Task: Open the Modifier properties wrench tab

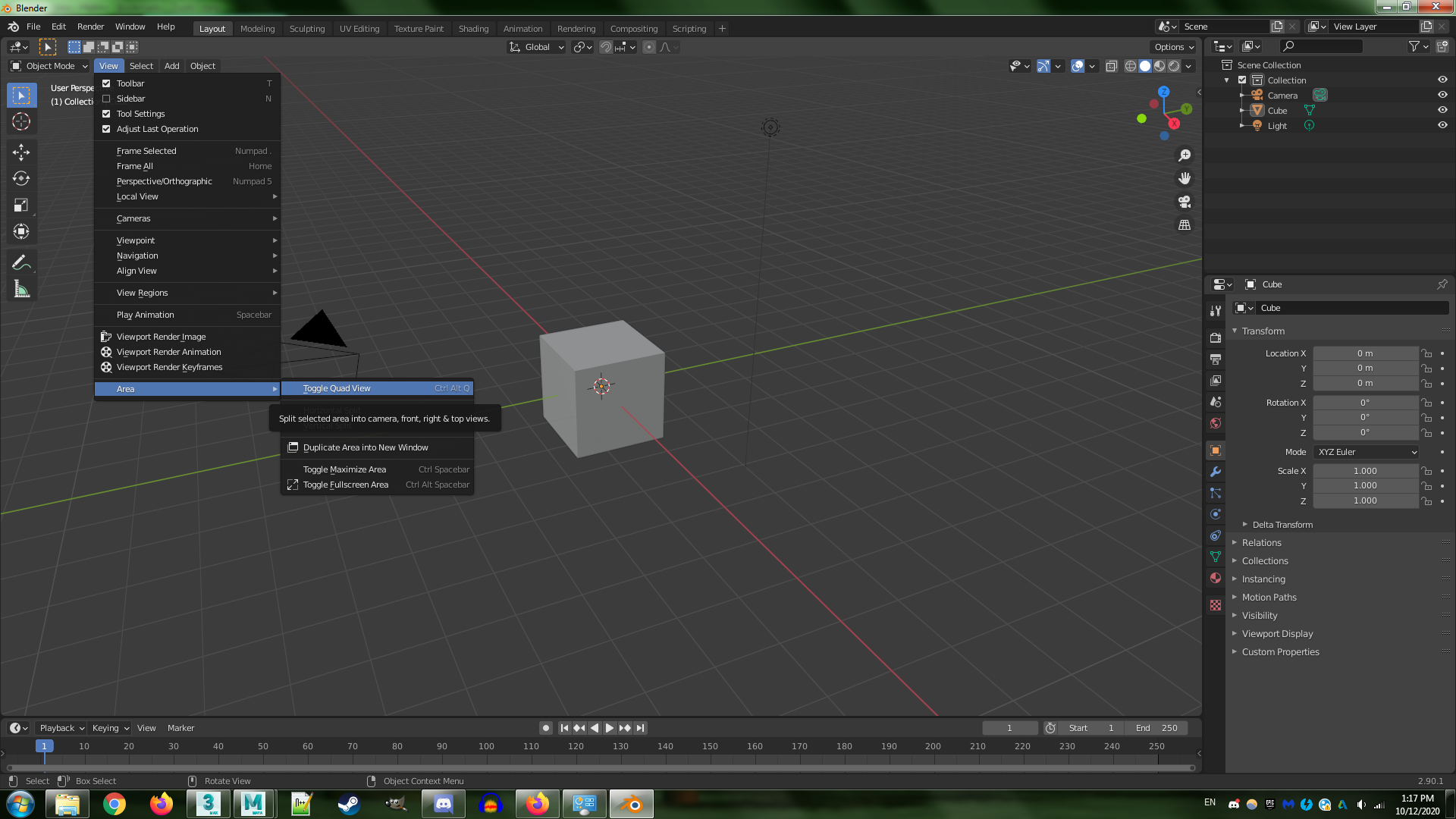Action: click(x=1216, y=472)
